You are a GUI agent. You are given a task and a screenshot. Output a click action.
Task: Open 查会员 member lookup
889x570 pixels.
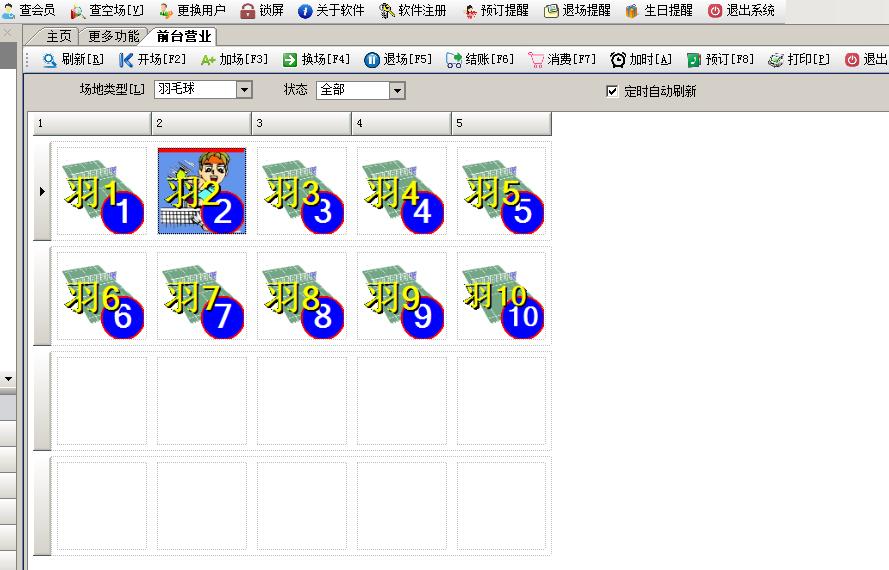tap(28, 10)
